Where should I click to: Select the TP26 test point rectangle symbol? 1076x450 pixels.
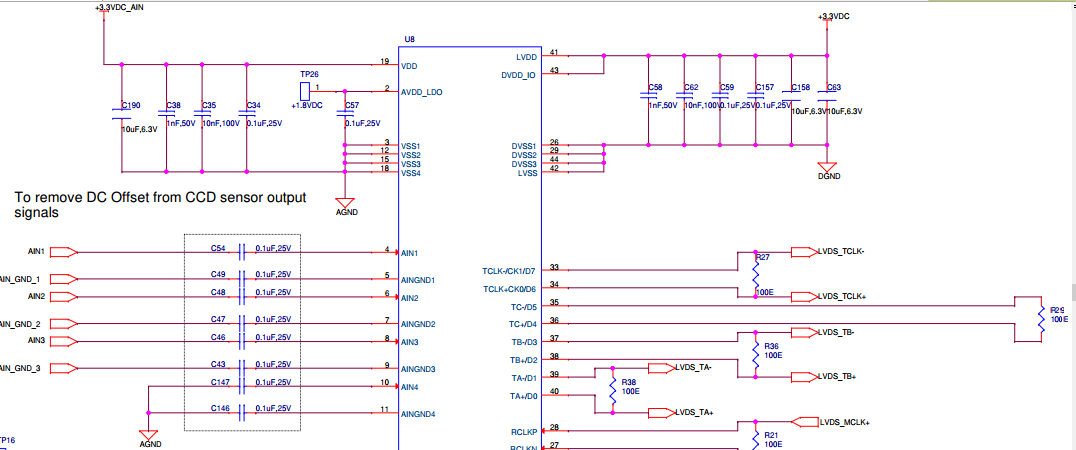point(304,90)
